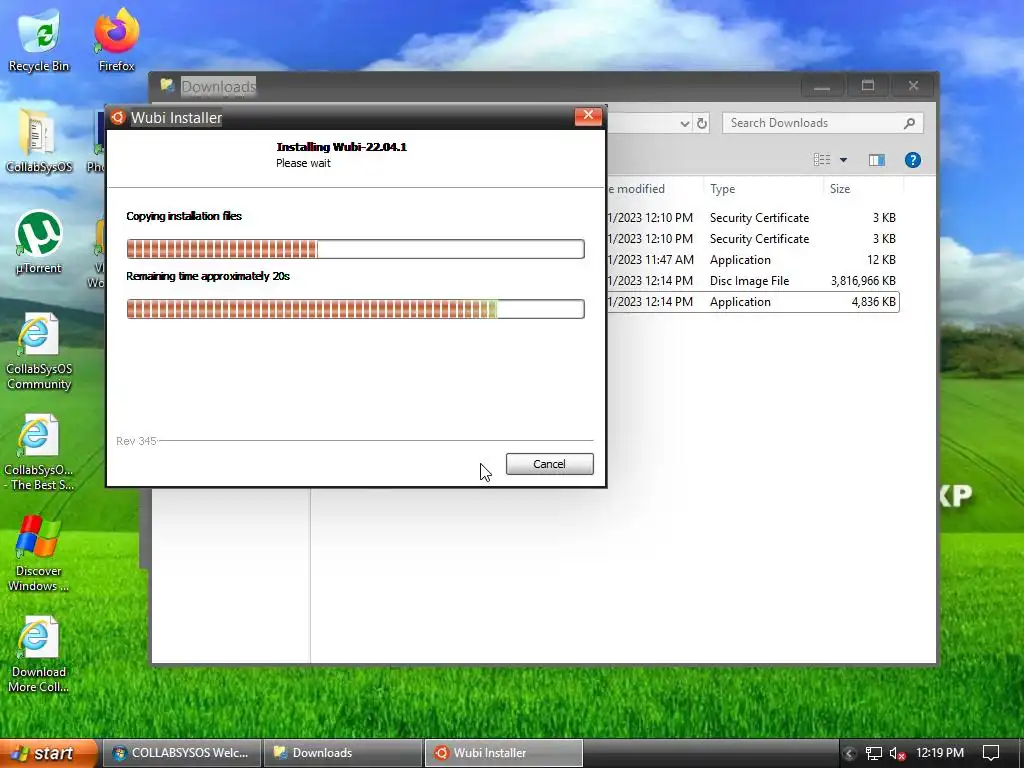Expand the address bar history dropdown
The image size is (1024, 768).
(684, 123)
